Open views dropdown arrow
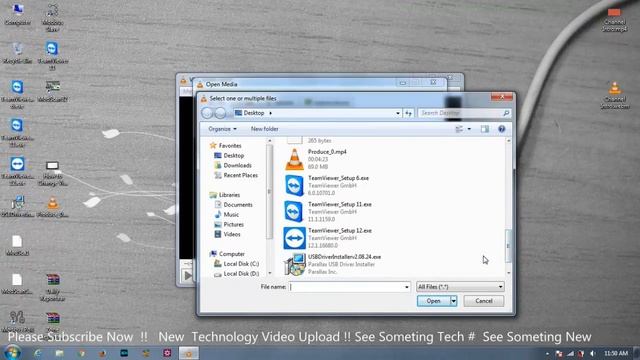Viewport: 640px width, 360px height. click(469, 129)
